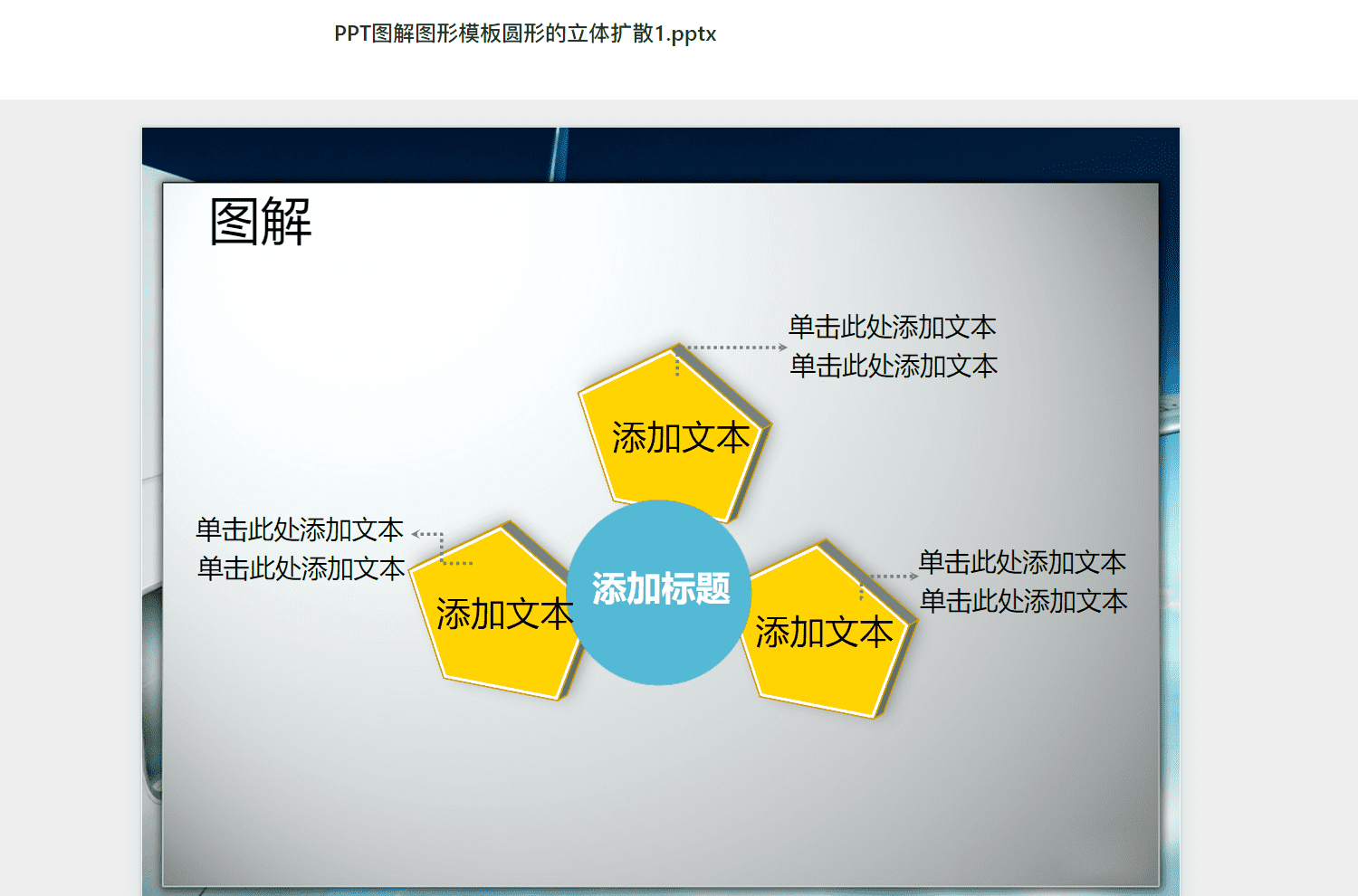Select the slide title 图解
Screen dimensions: 1358x896
point(261,222)
